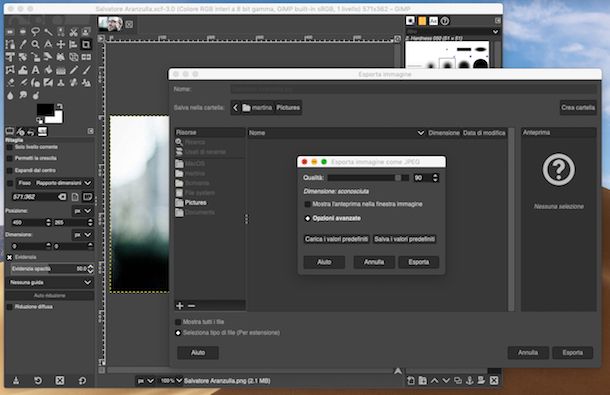Open the status bar unit px dropdown

pos(145,381)
